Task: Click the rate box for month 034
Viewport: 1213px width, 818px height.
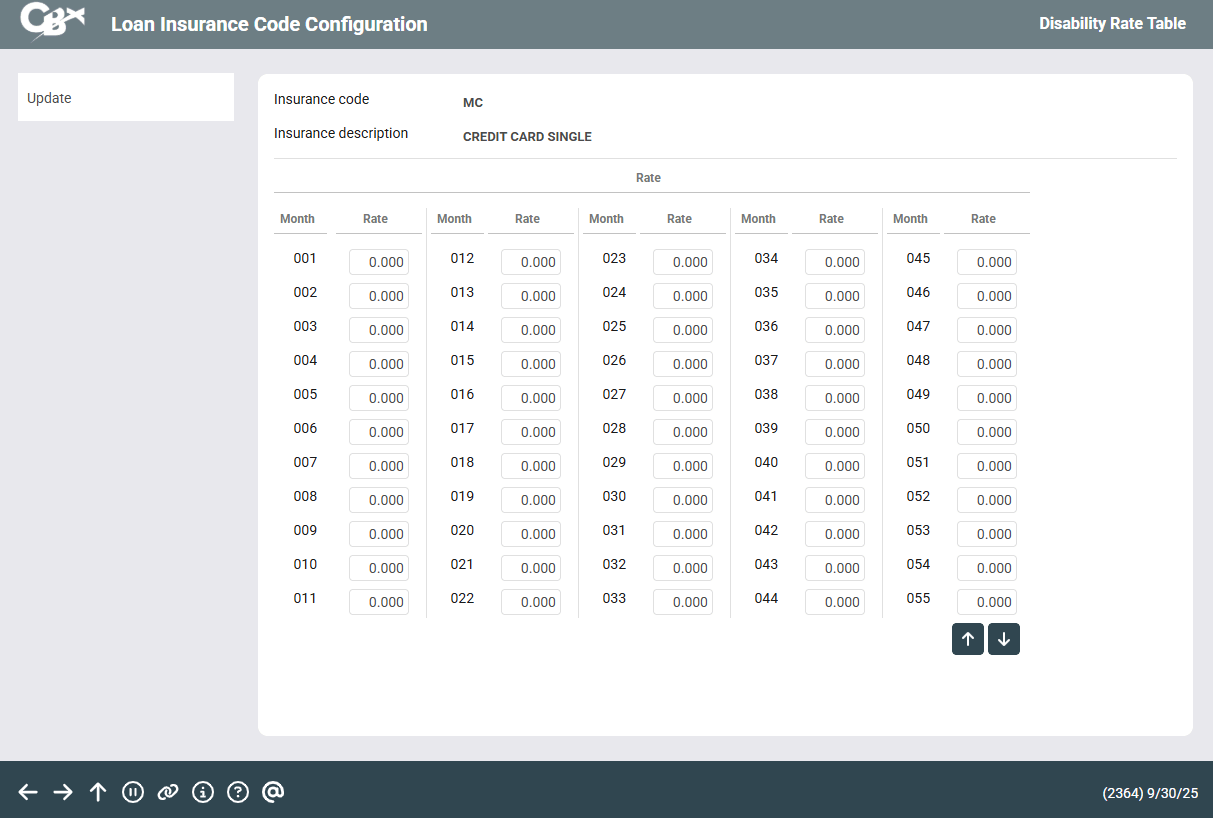Action: 835,262
